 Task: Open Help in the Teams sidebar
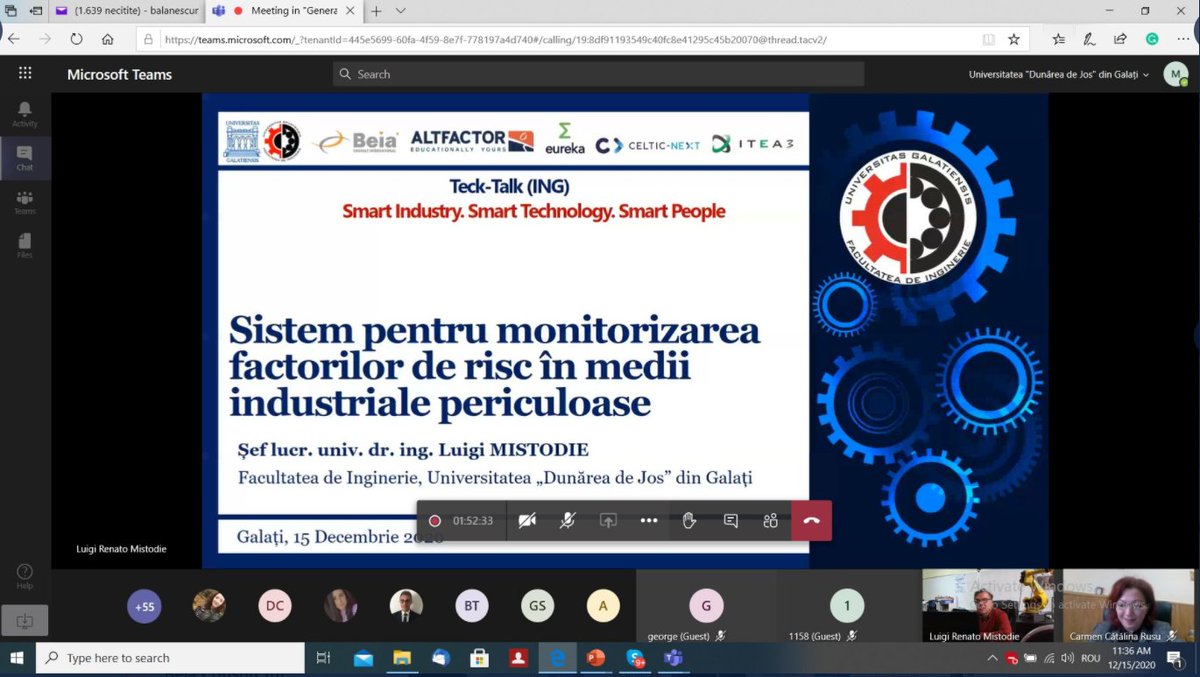(25, 576)
